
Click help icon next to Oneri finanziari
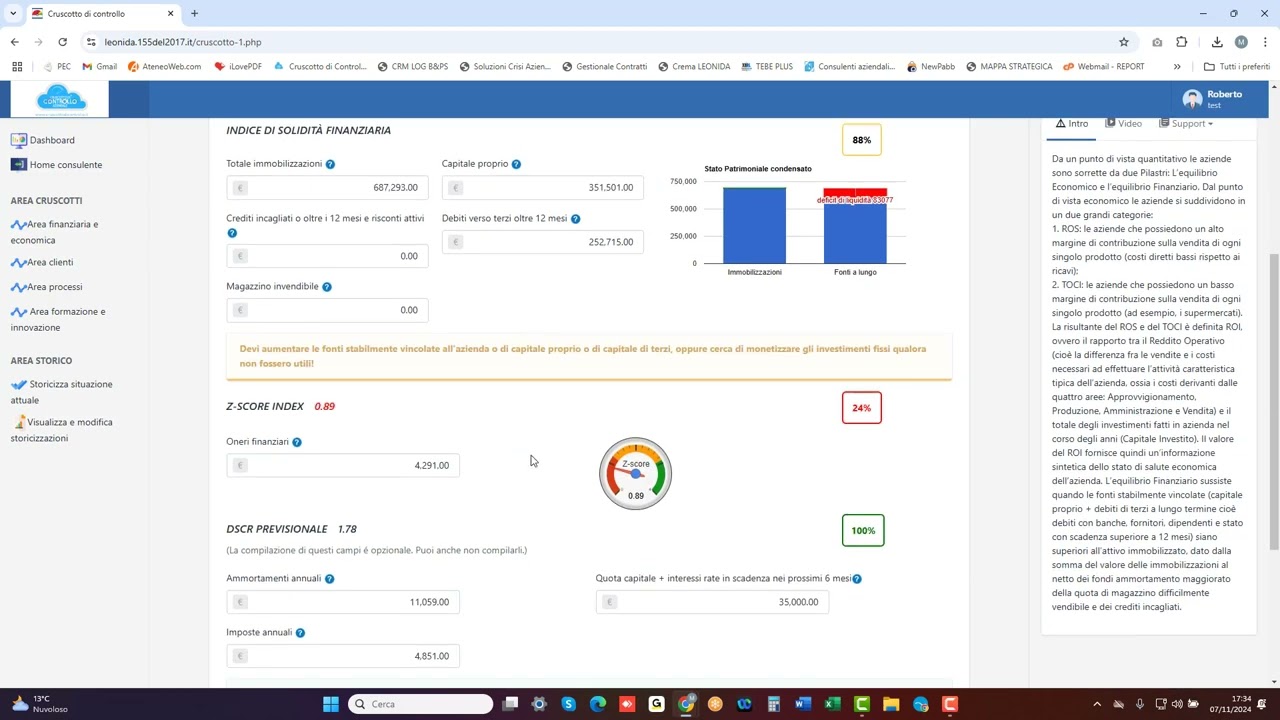(296, 442)
